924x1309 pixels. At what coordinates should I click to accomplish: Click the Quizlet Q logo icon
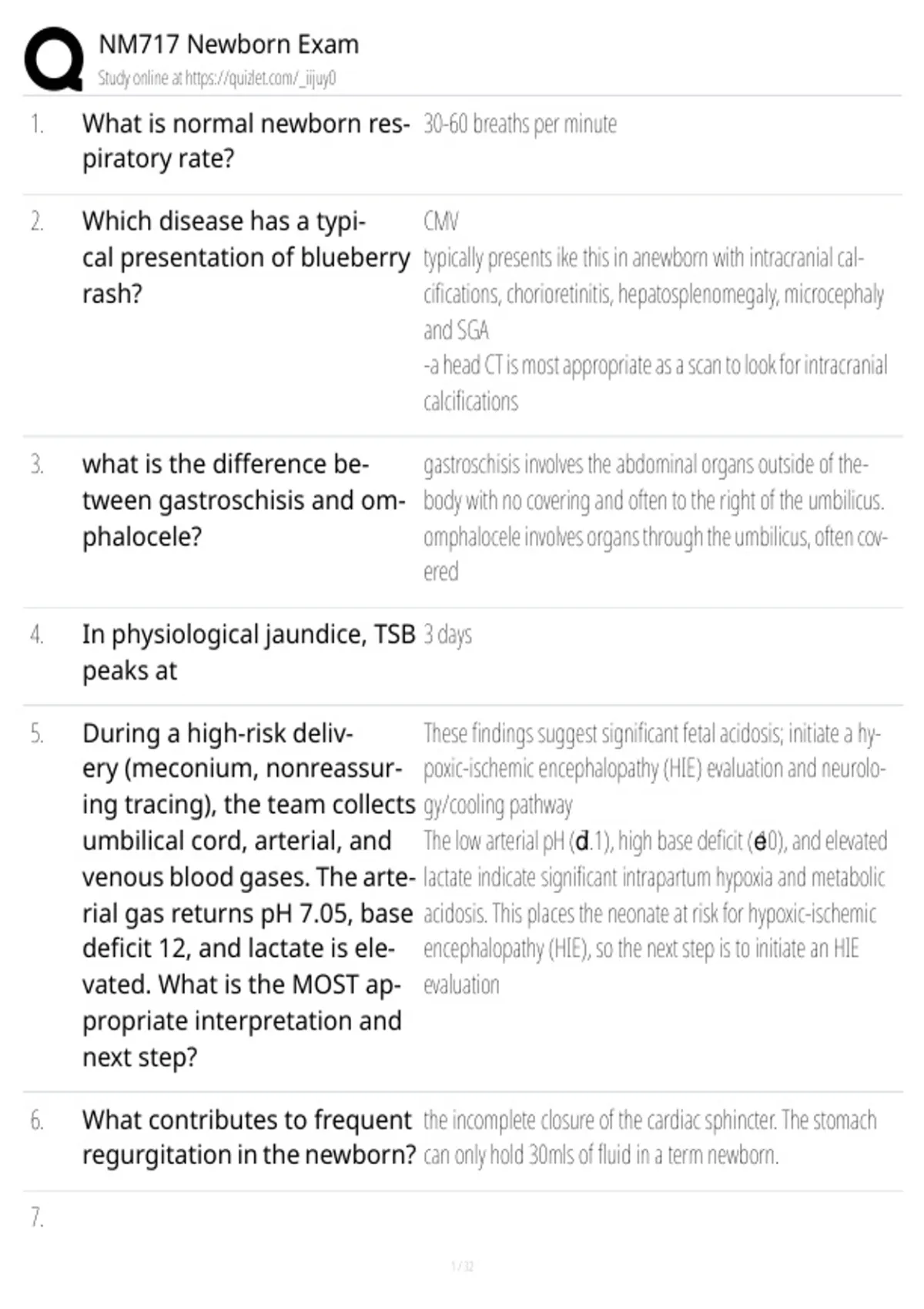(x=54, y=59)
